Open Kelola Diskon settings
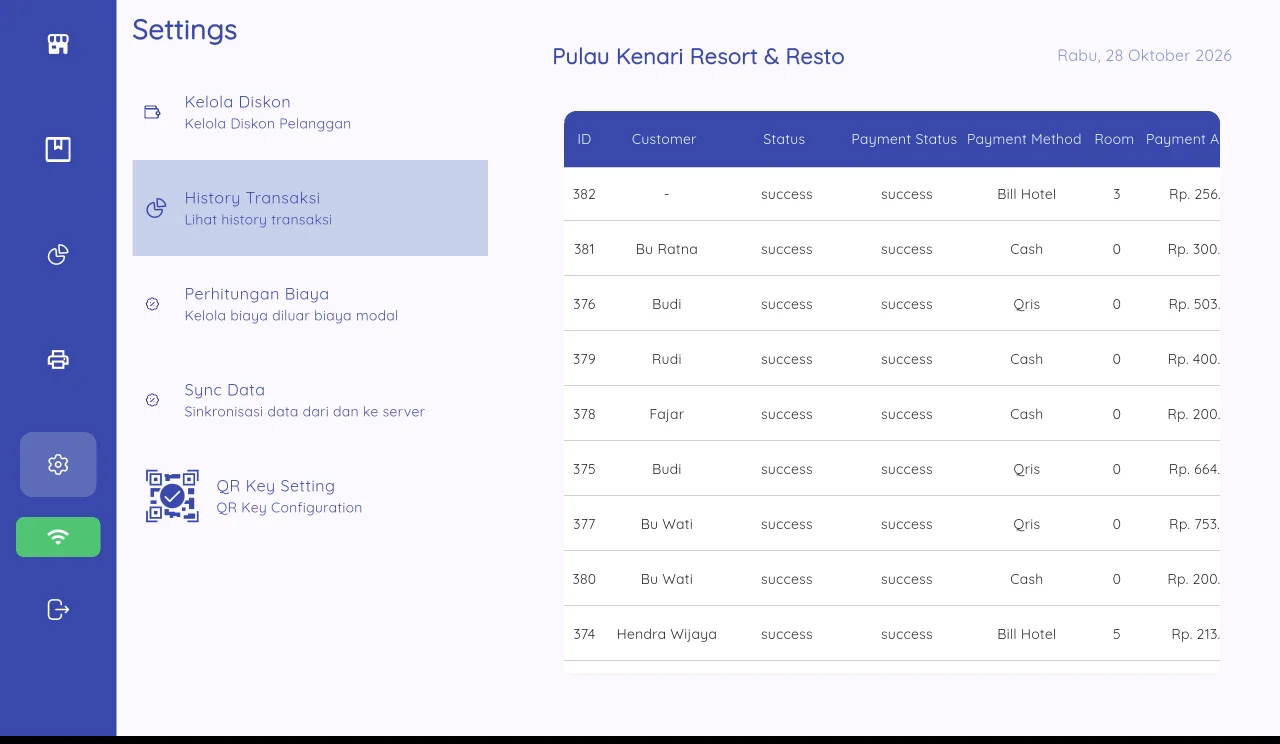 point(310,112)
